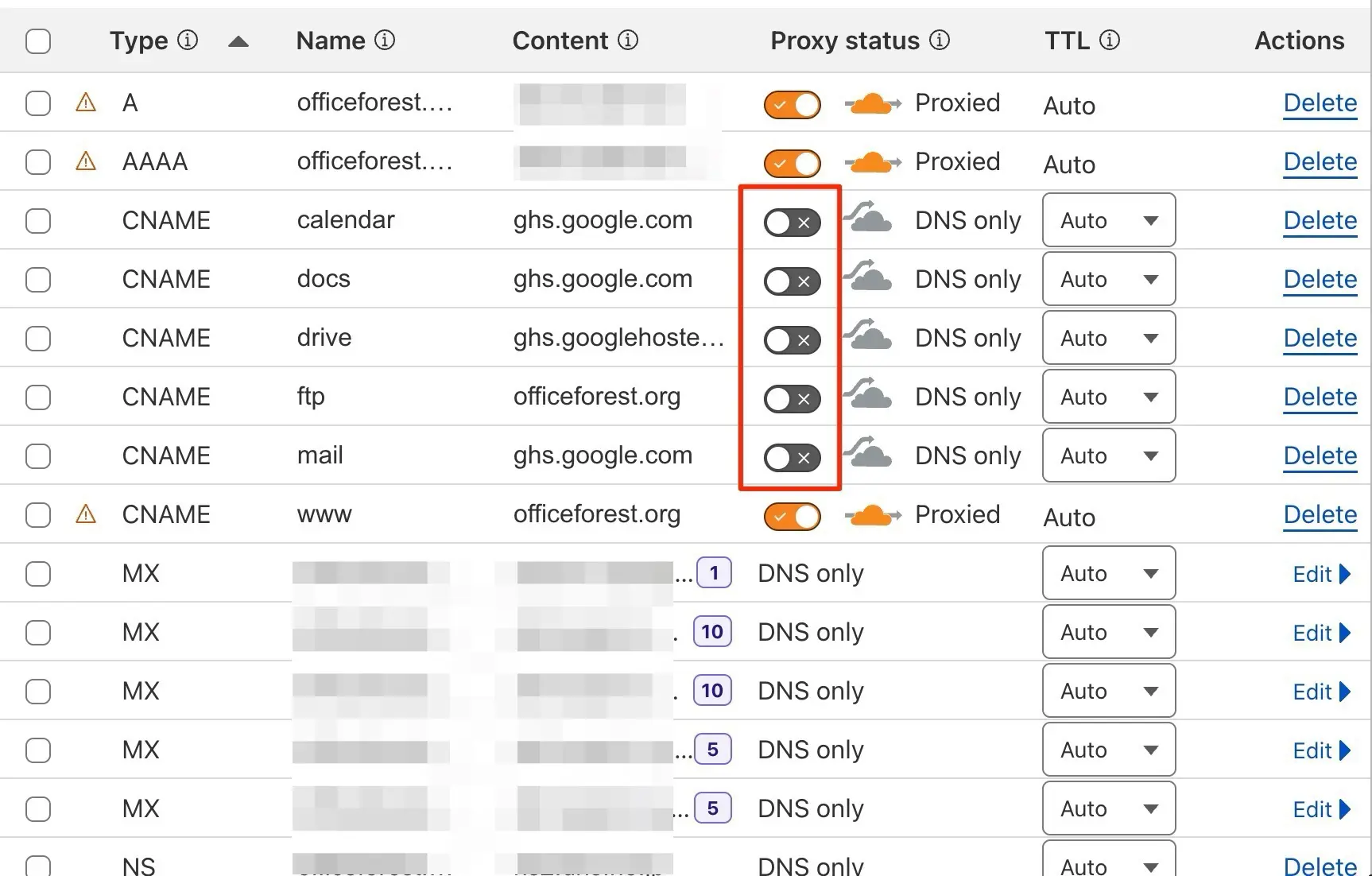Click the info icon next to Proxy status
Screen dimensions: 1372x876
pos(940,40)
